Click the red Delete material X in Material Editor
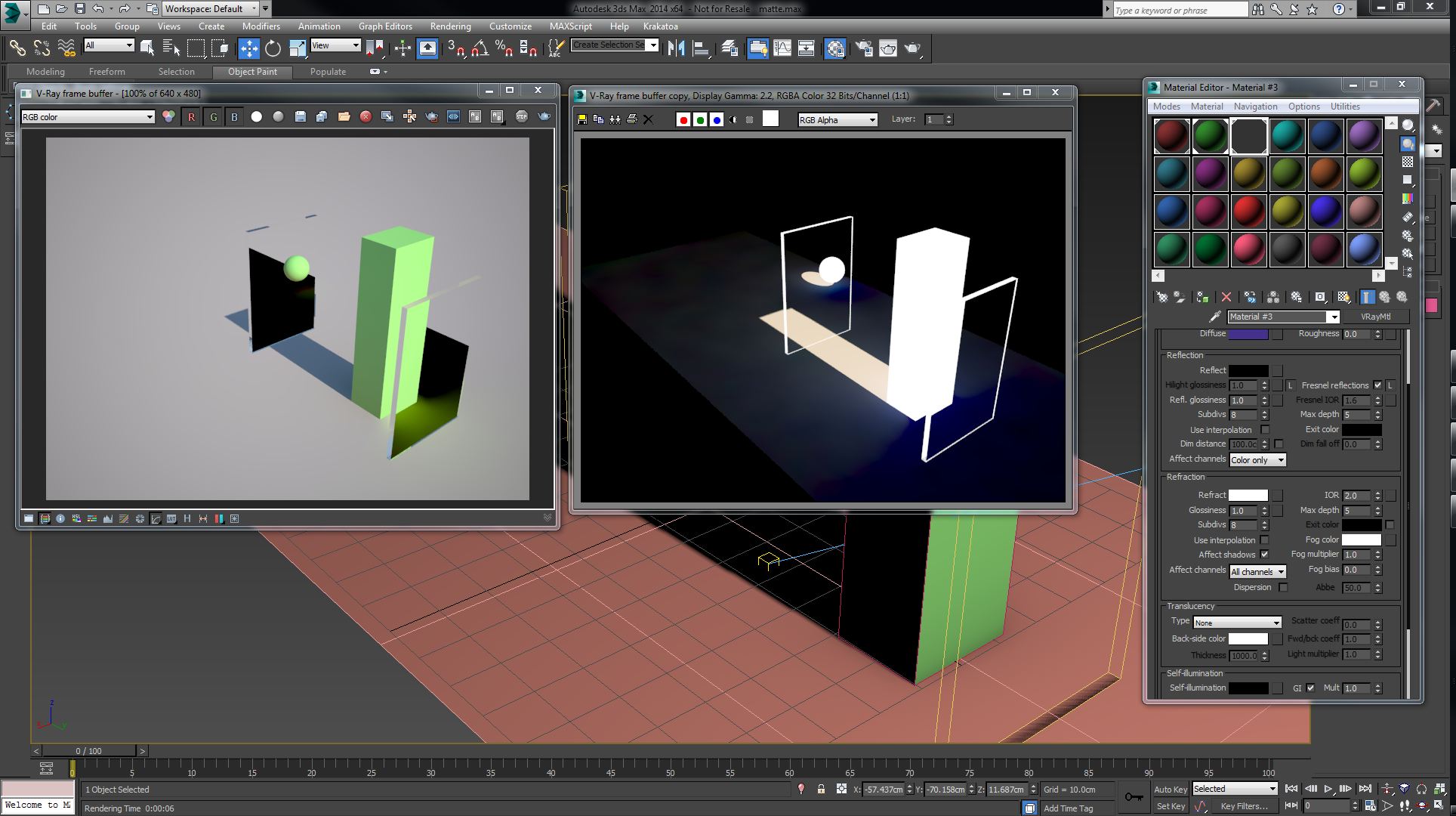The image size is (1456, 816). click(1226, 297)
